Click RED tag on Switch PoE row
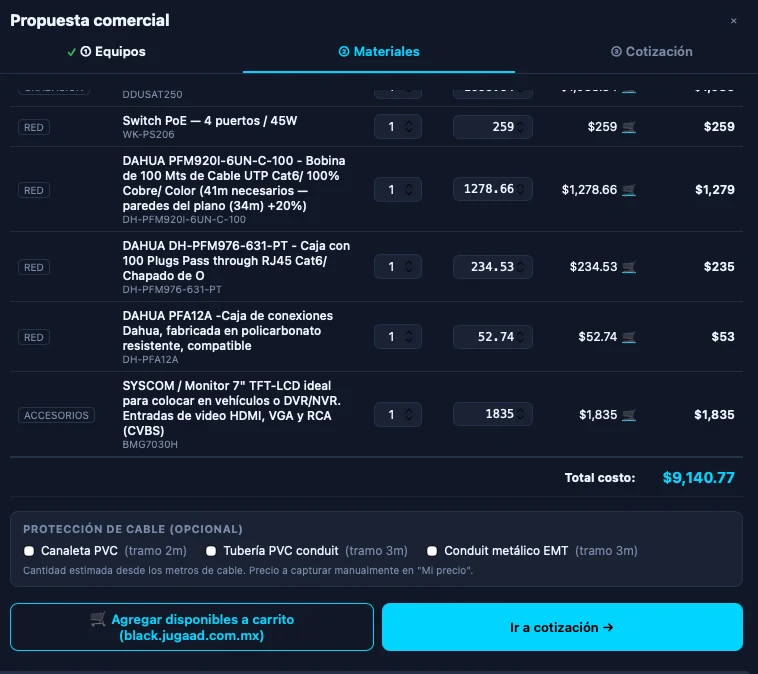 click(34, 127)
